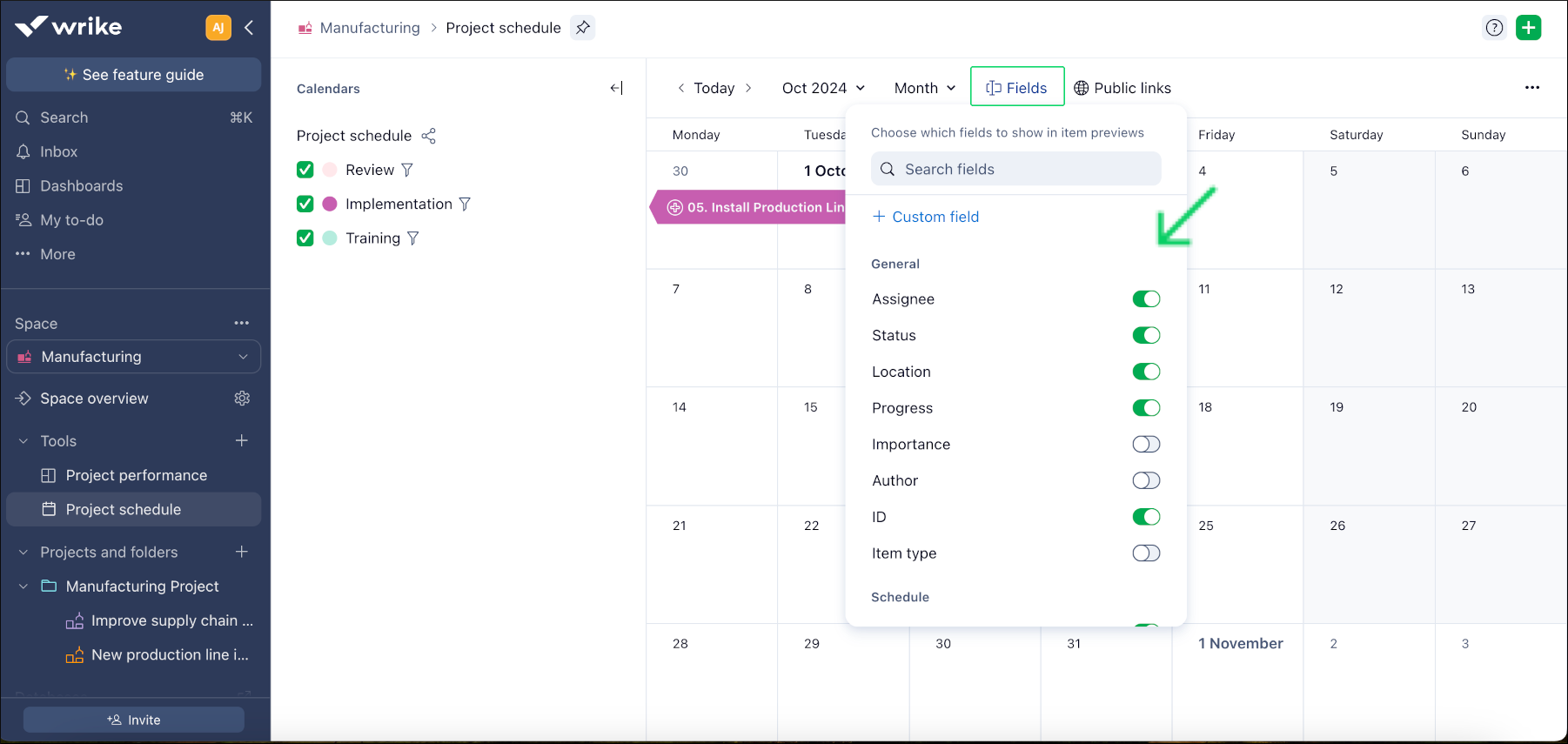Enable the Importance field toggle

[x=1145, y=445]
